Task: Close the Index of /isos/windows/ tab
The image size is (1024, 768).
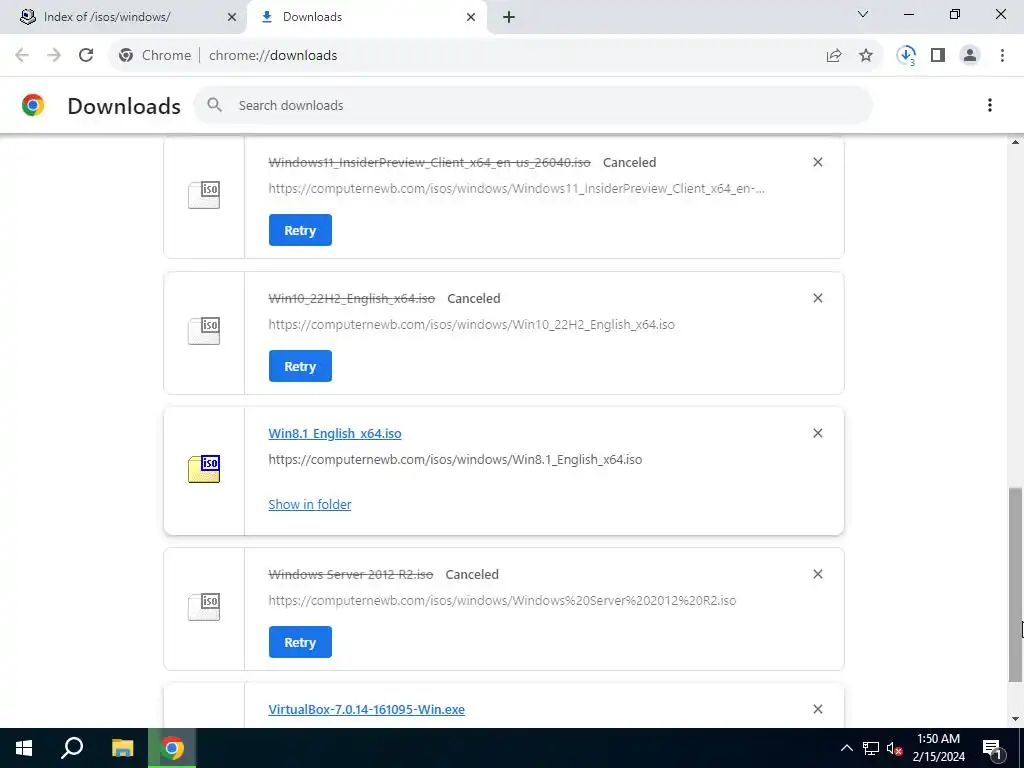Action: point(232,17)
